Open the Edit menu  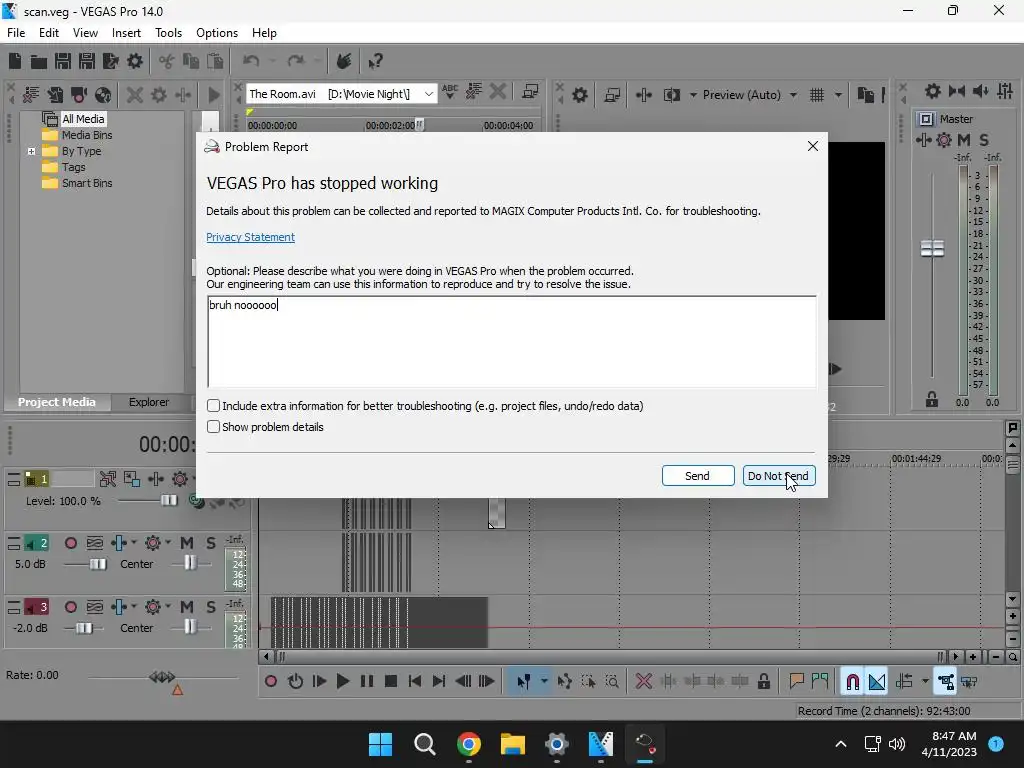[48, 33]
